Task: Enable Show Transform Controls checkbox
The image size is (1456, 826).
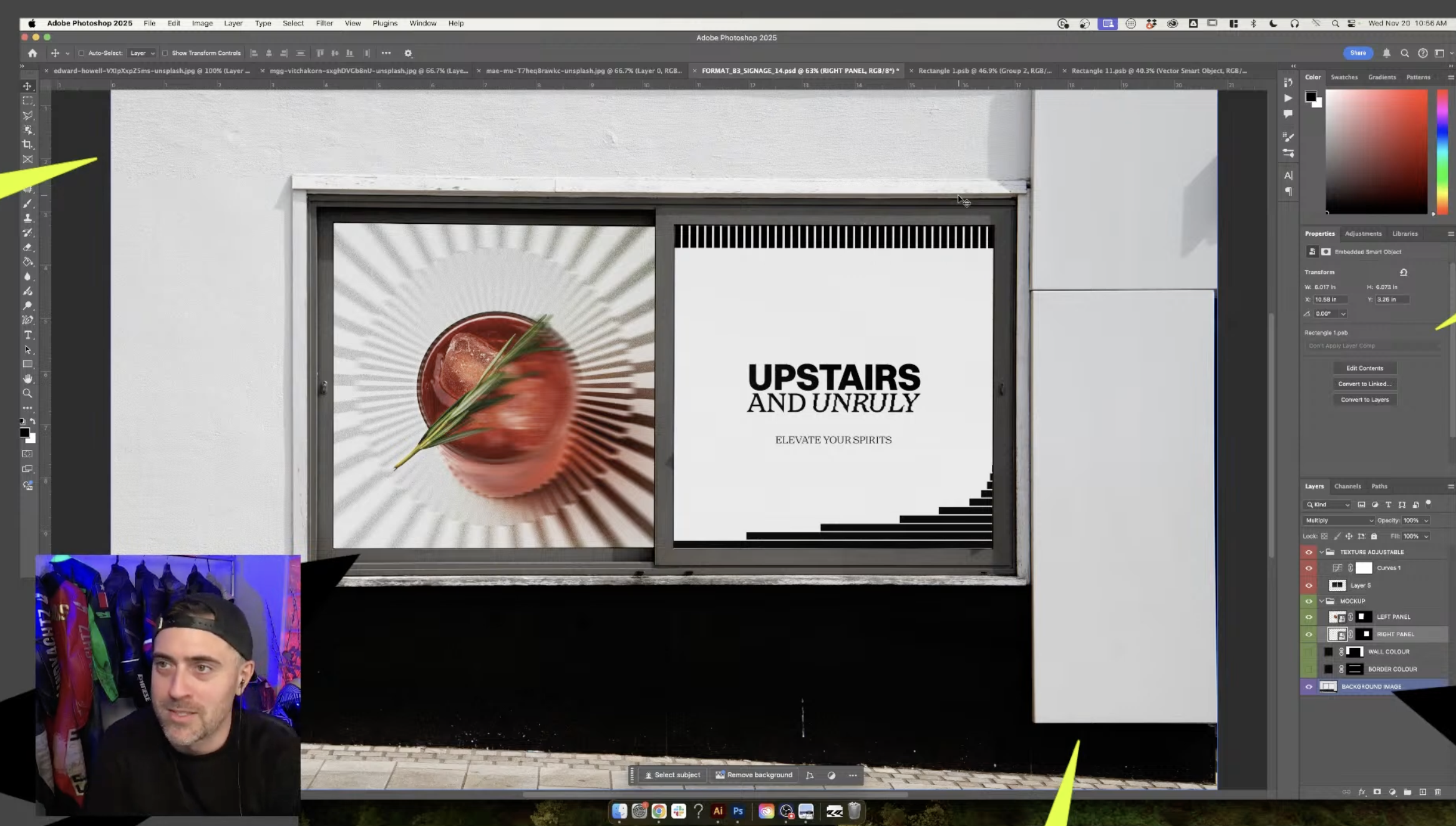Action: click(165, 54)
